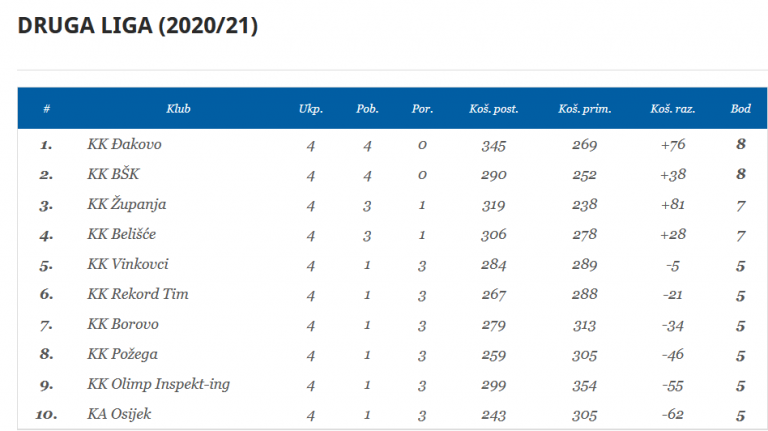Select KK Vinkovci in the standings

coord(128,264)
